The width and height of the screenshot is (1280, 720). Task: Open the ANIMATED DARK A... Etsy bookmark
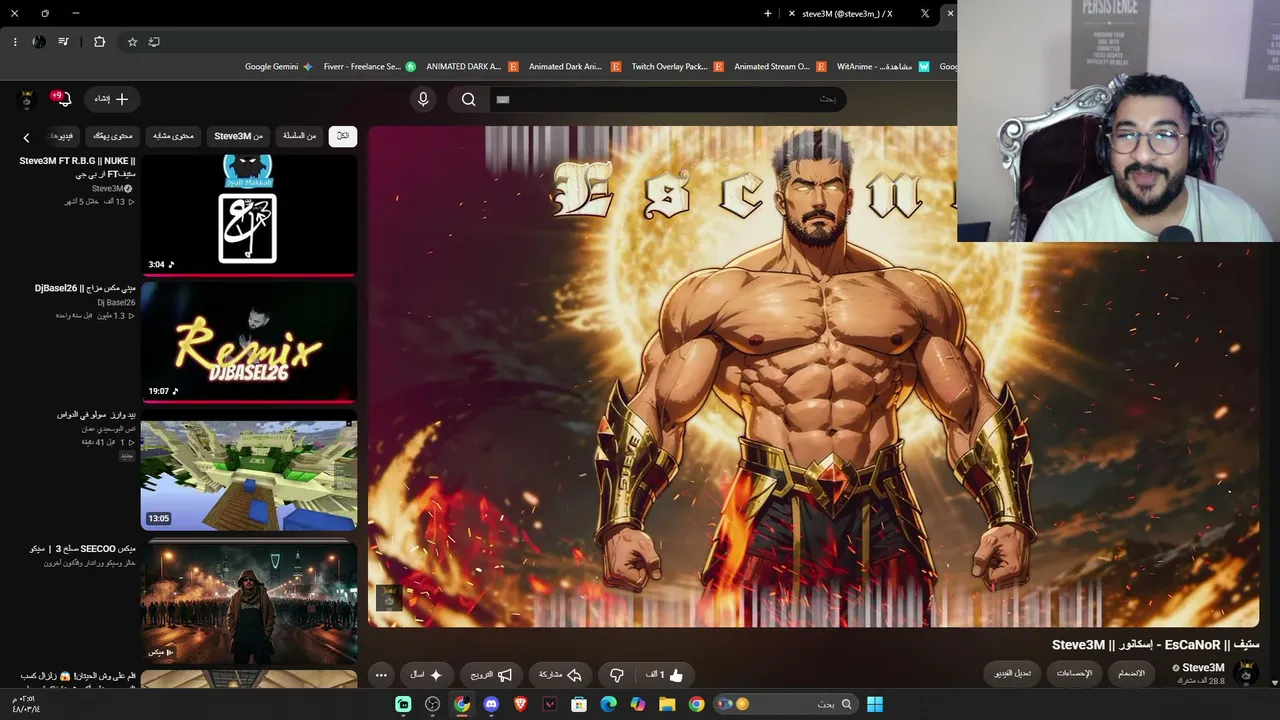(x=472, y=67)
